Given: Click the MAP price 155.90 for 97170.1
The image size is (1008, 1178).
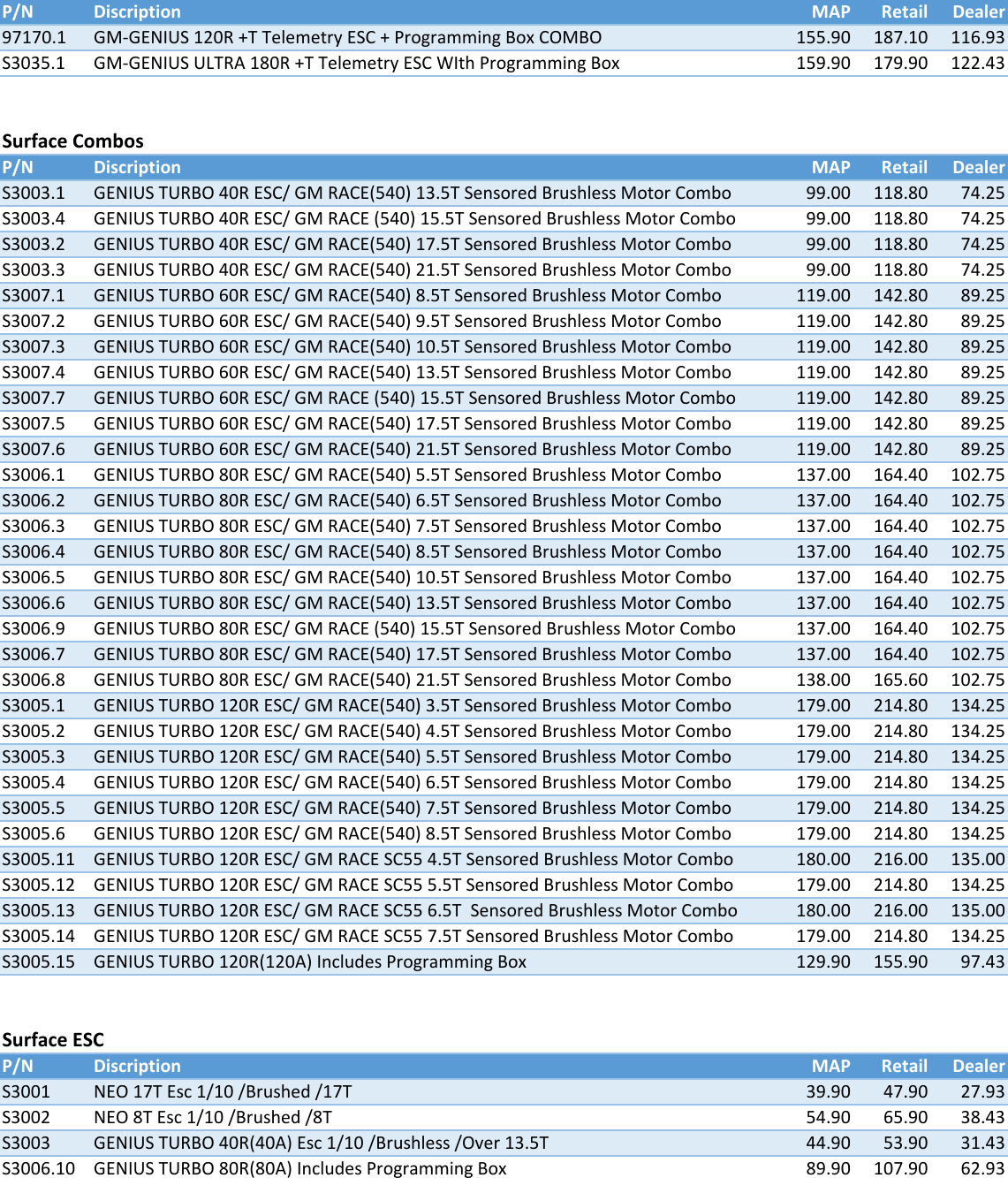Looking at the screenshot, I should 825,37.
